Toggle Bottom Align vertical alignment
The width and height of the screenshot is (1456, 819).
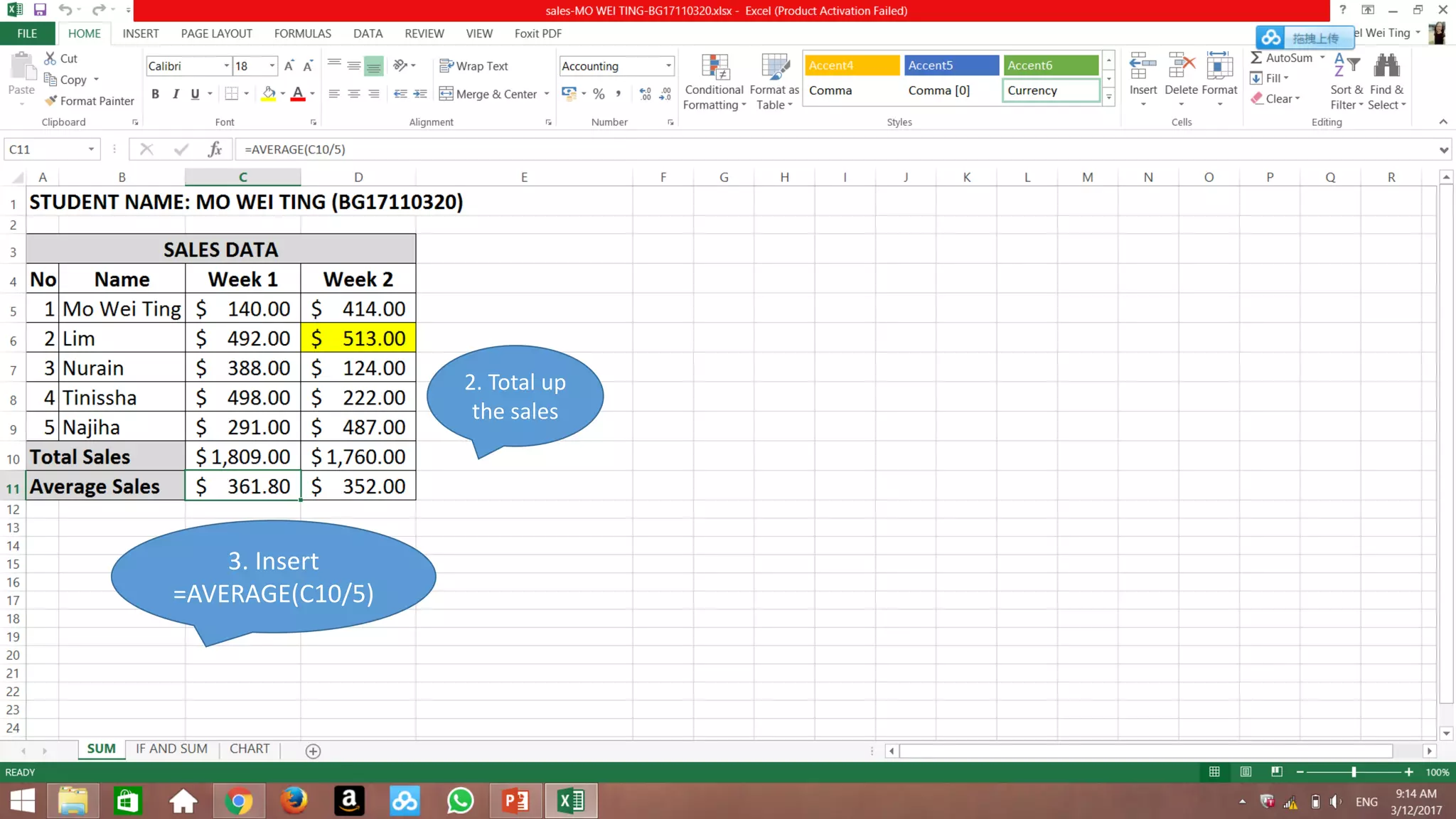click(373, 66)
